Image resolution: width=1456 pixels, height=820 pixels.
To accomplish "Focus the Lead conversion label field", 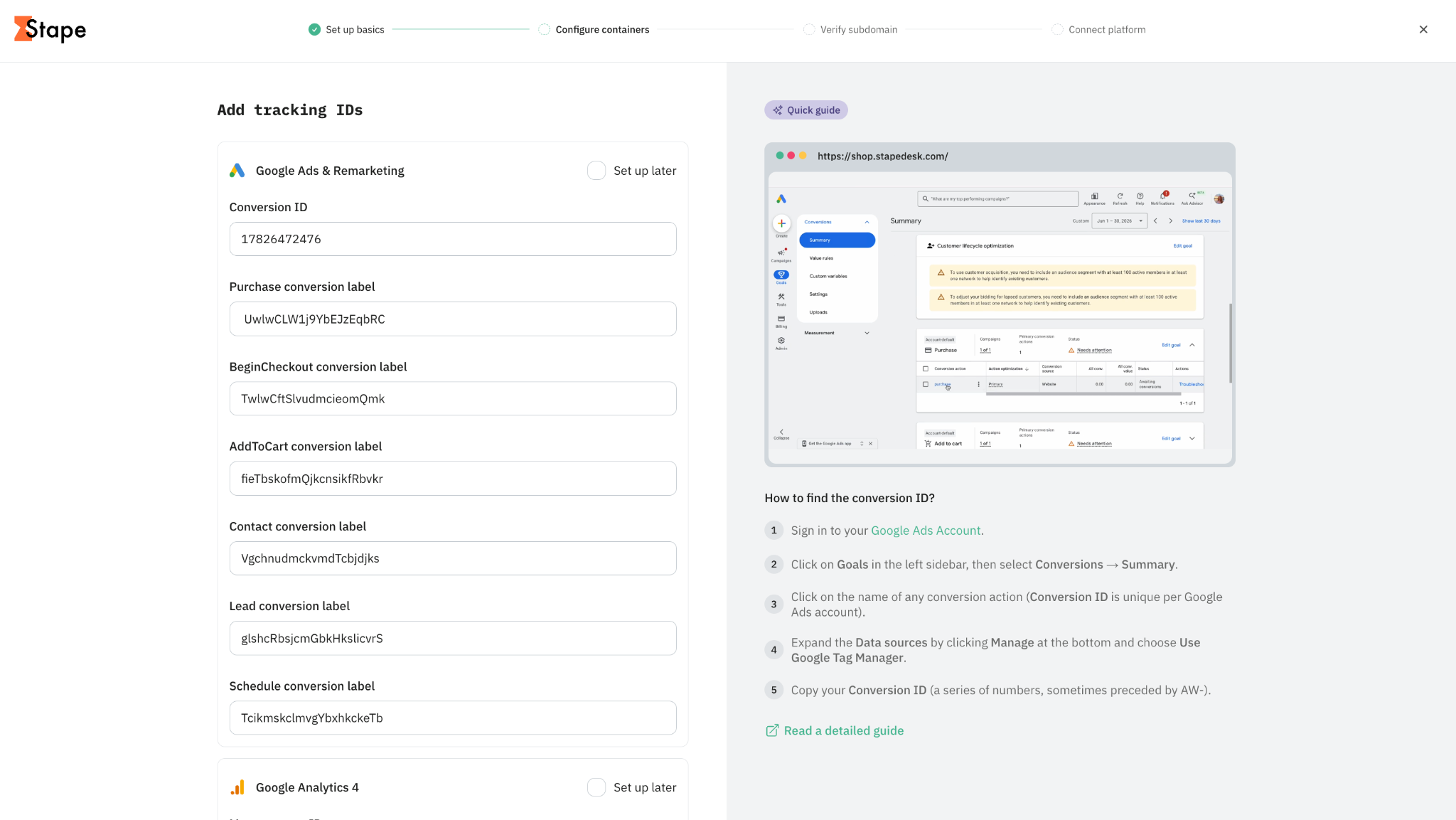I will coord(453,639).
